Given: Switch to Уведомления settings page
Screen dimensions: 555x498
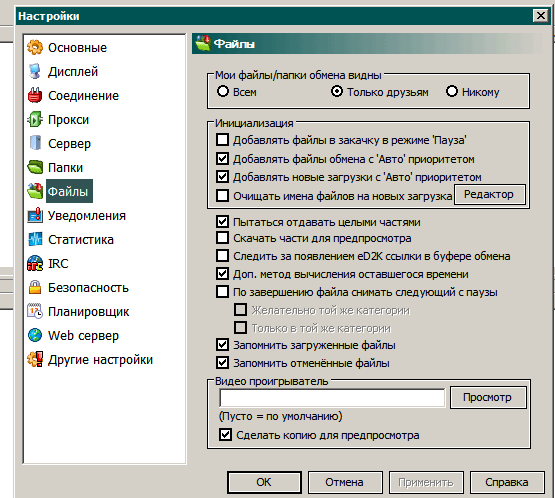Looking at the screenshot, I should click(87, 216).
